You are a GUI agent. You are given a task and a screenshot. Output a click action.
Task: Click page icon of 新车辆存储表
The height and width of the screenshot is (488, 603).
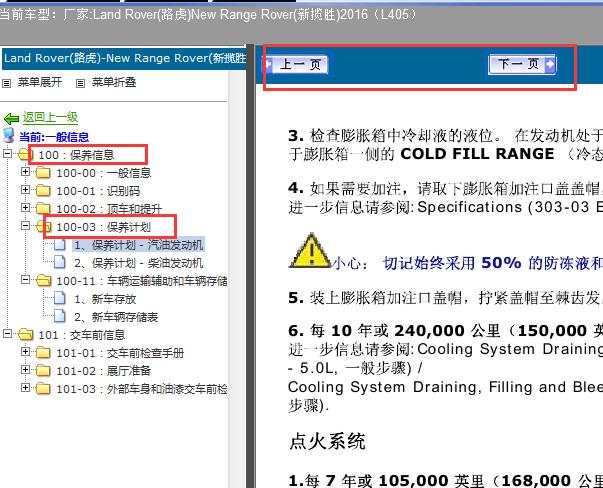pos(60,316)
